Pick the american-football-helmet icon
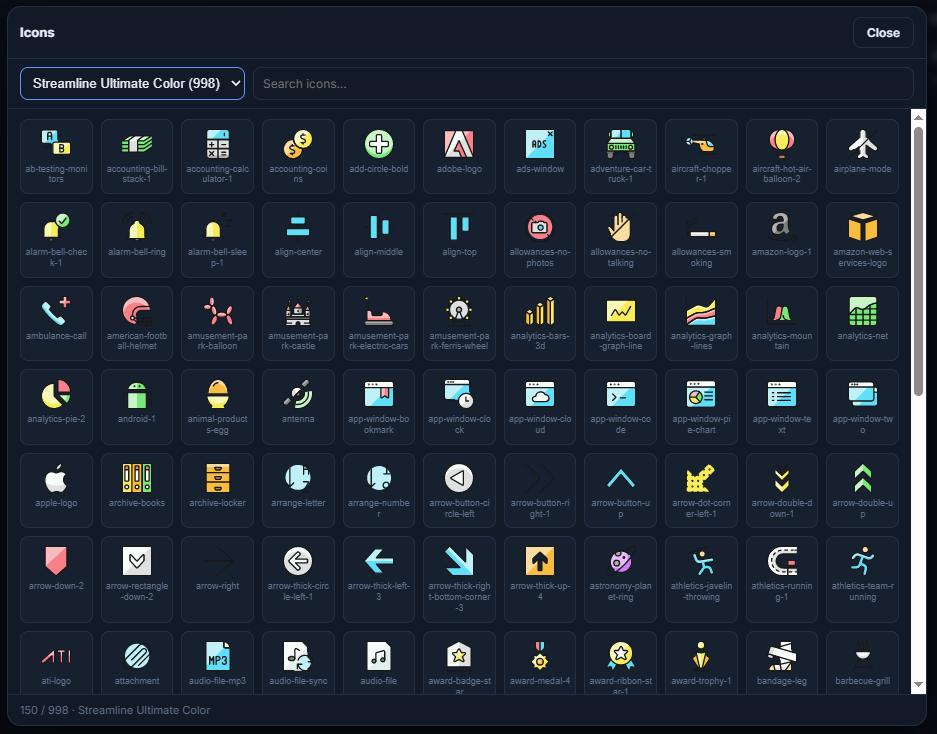The image size is (937, 734). click(137, 323)
